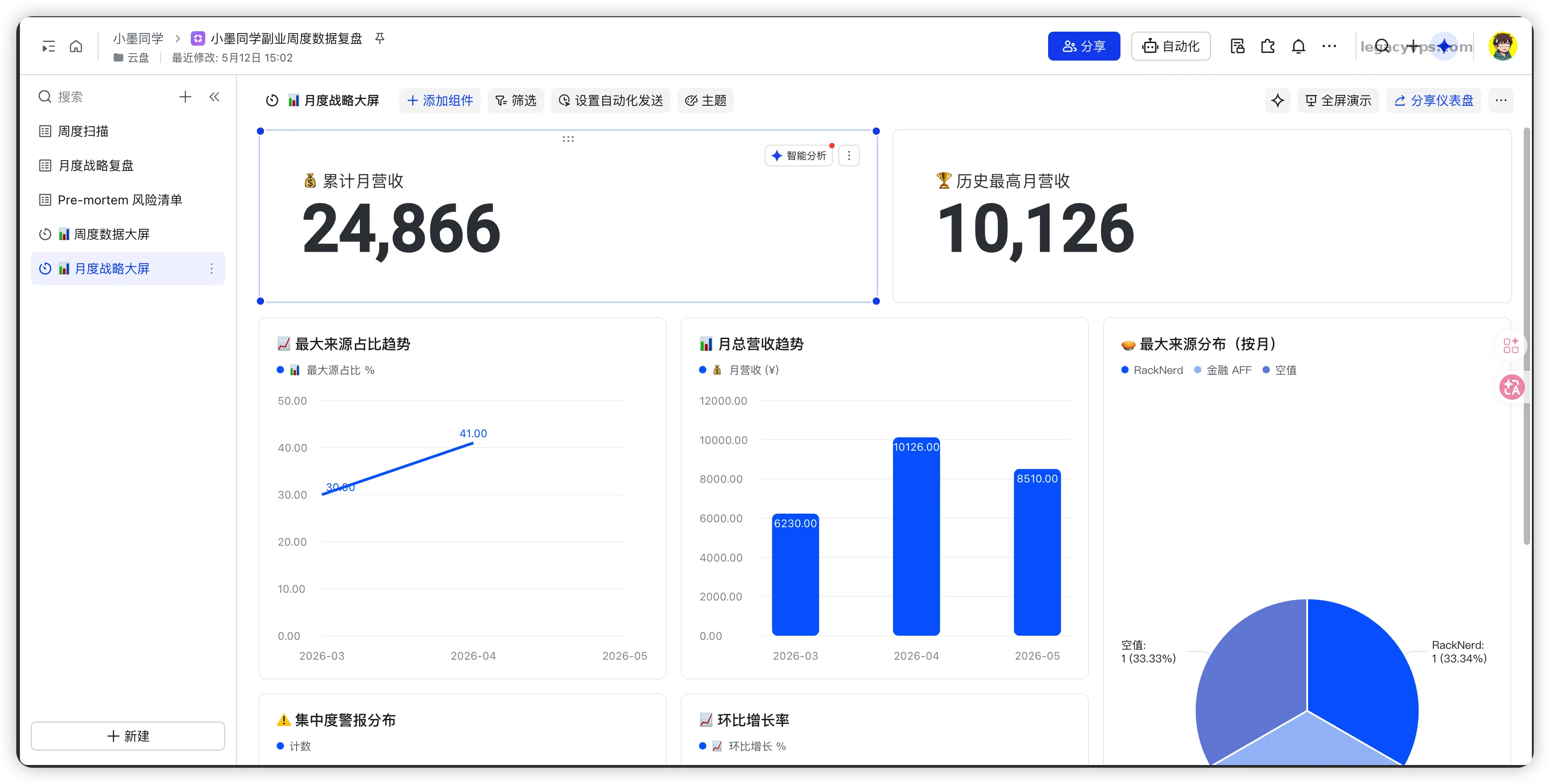Image resolution: width=1550 pixels, height=784 pixels.
Task: Toggle the 环比增长 % legend series
Action: pyautogui.click(x=742, y=746)
